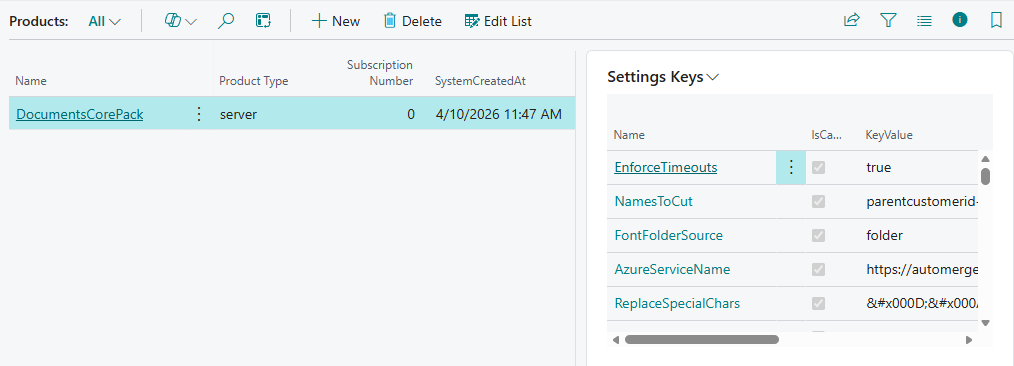Screen dimensions: 1014x366
Task: Select the '4/10/2026 11:47 AM' cell
Action: (498, 114)
